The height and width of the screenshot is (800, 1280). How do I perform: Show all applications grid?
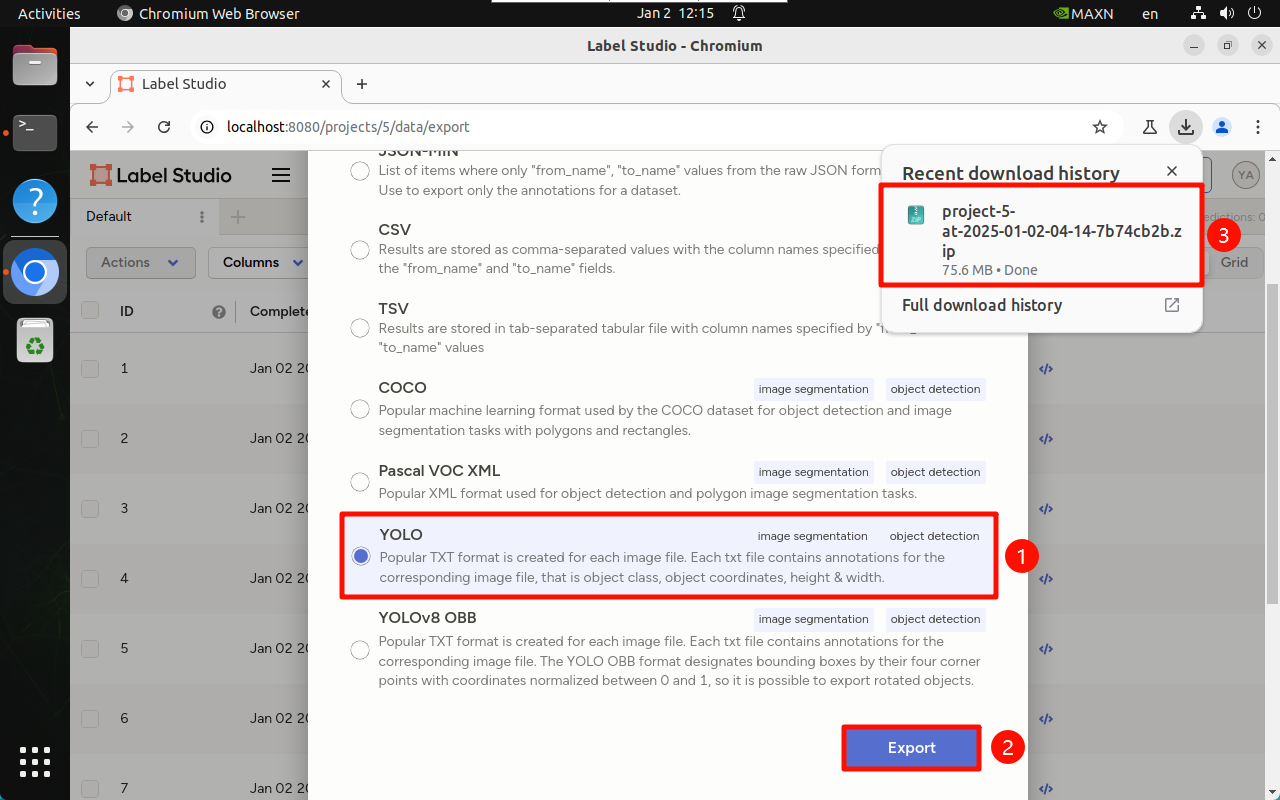point(35,761)
